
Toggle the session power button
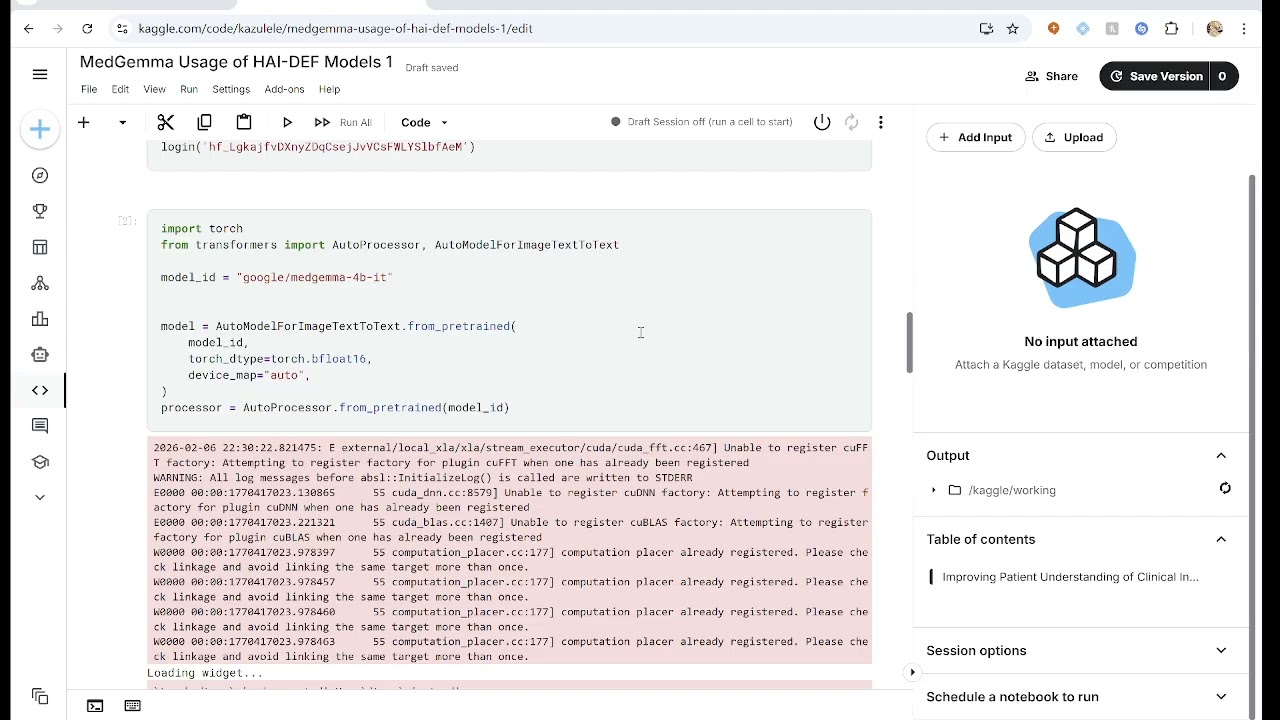click(822, 122)
